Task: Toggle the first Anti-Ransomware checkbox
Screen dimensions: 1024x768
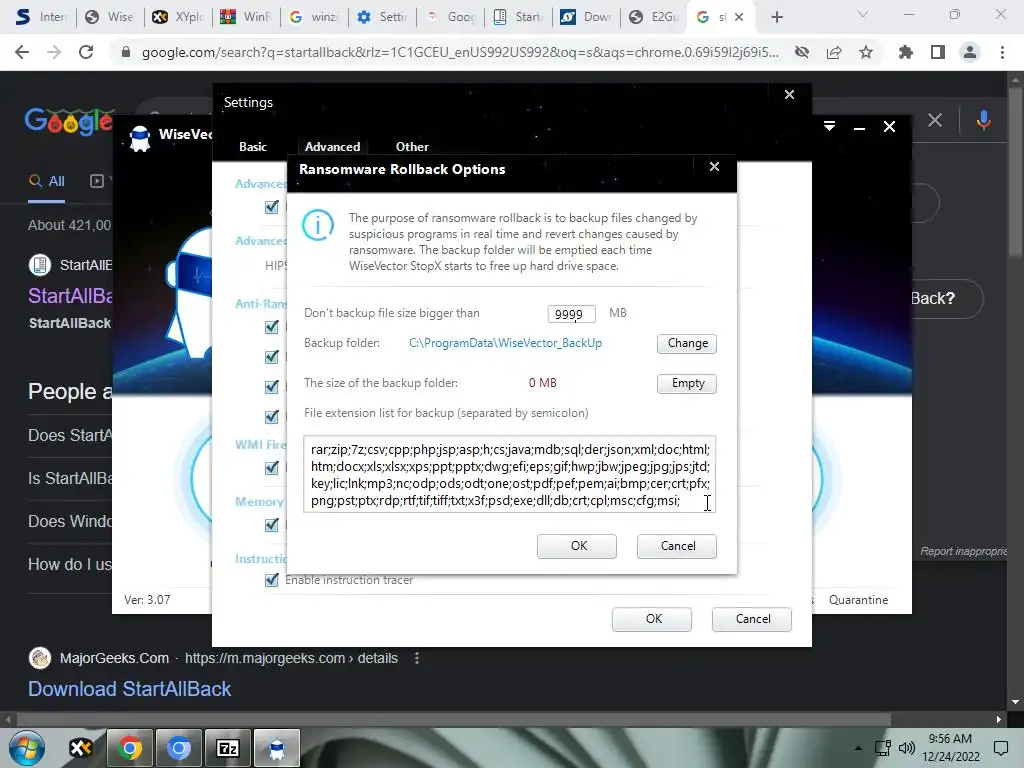Action: (272, 327)
